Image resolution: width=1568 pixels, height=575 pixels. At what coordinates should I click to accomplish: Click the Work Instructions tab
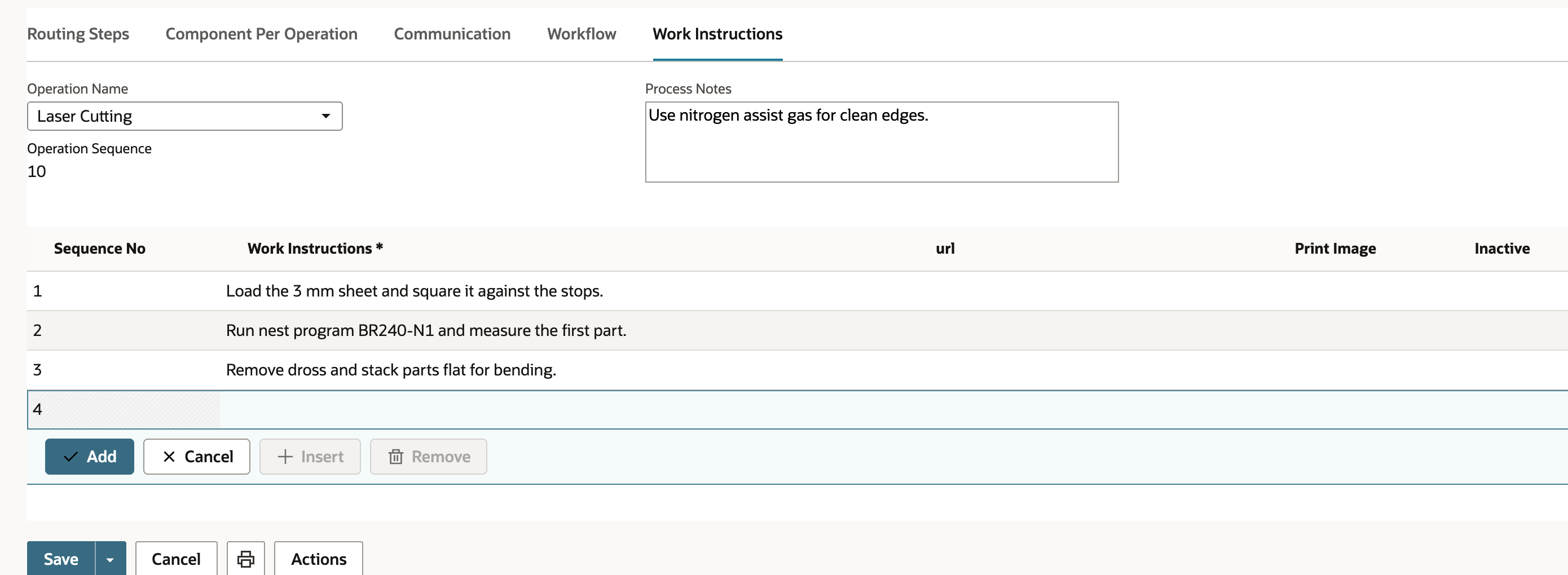click(x=717, y=34)
